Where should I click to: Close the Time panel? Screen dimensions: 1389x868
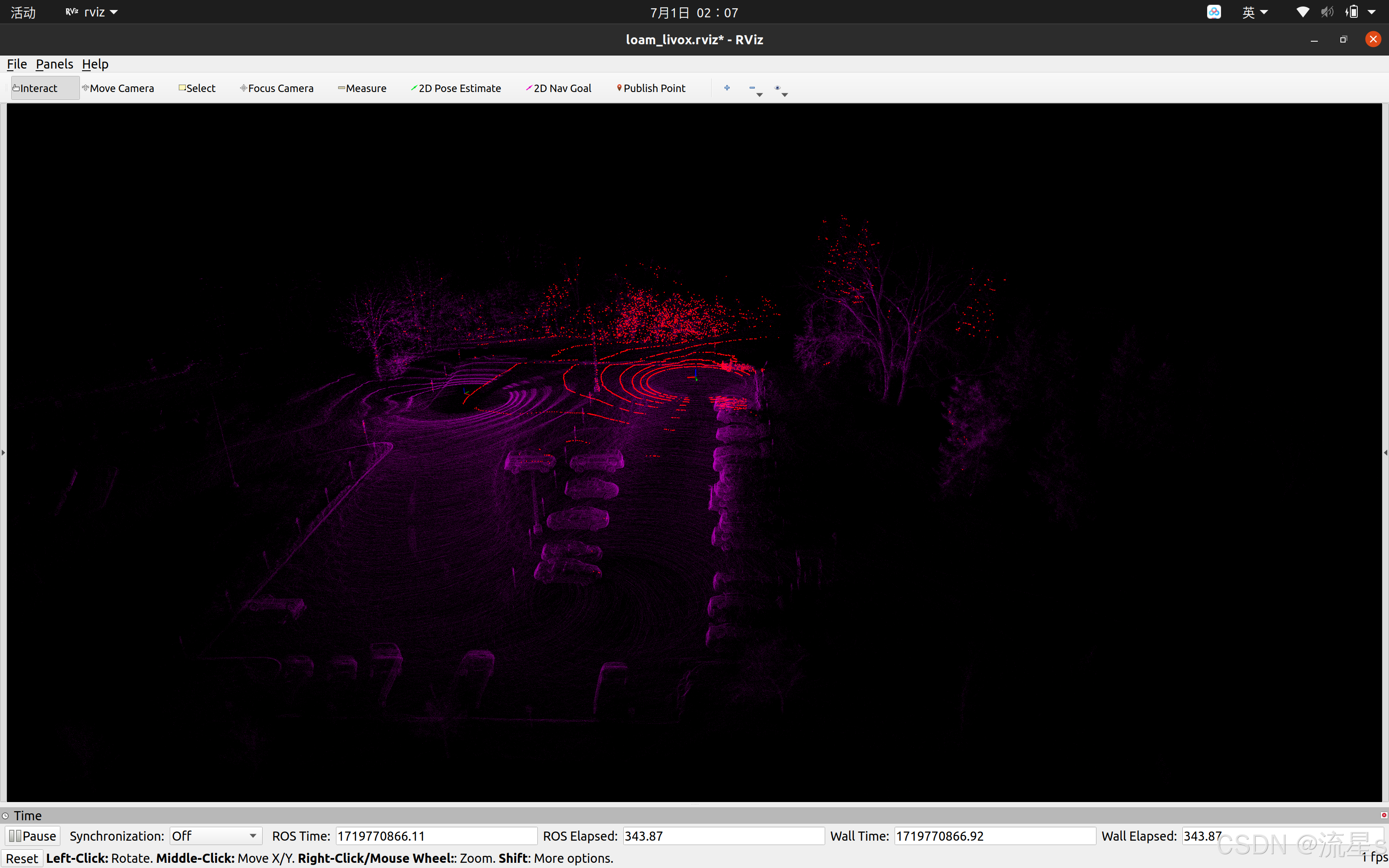pos(1384,815)
